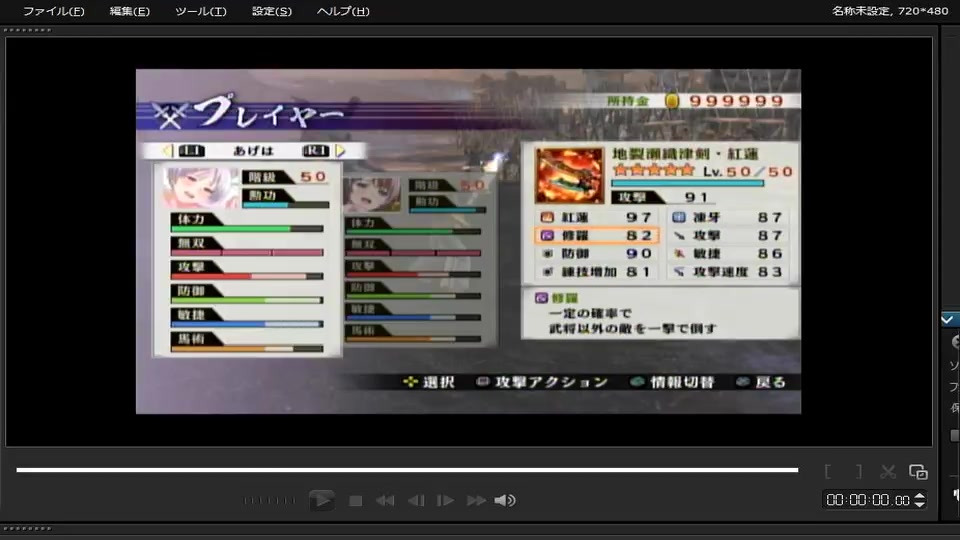
Task: Open the 設定(S) menu
Action: pyautogui.click(x=272, y=11)
